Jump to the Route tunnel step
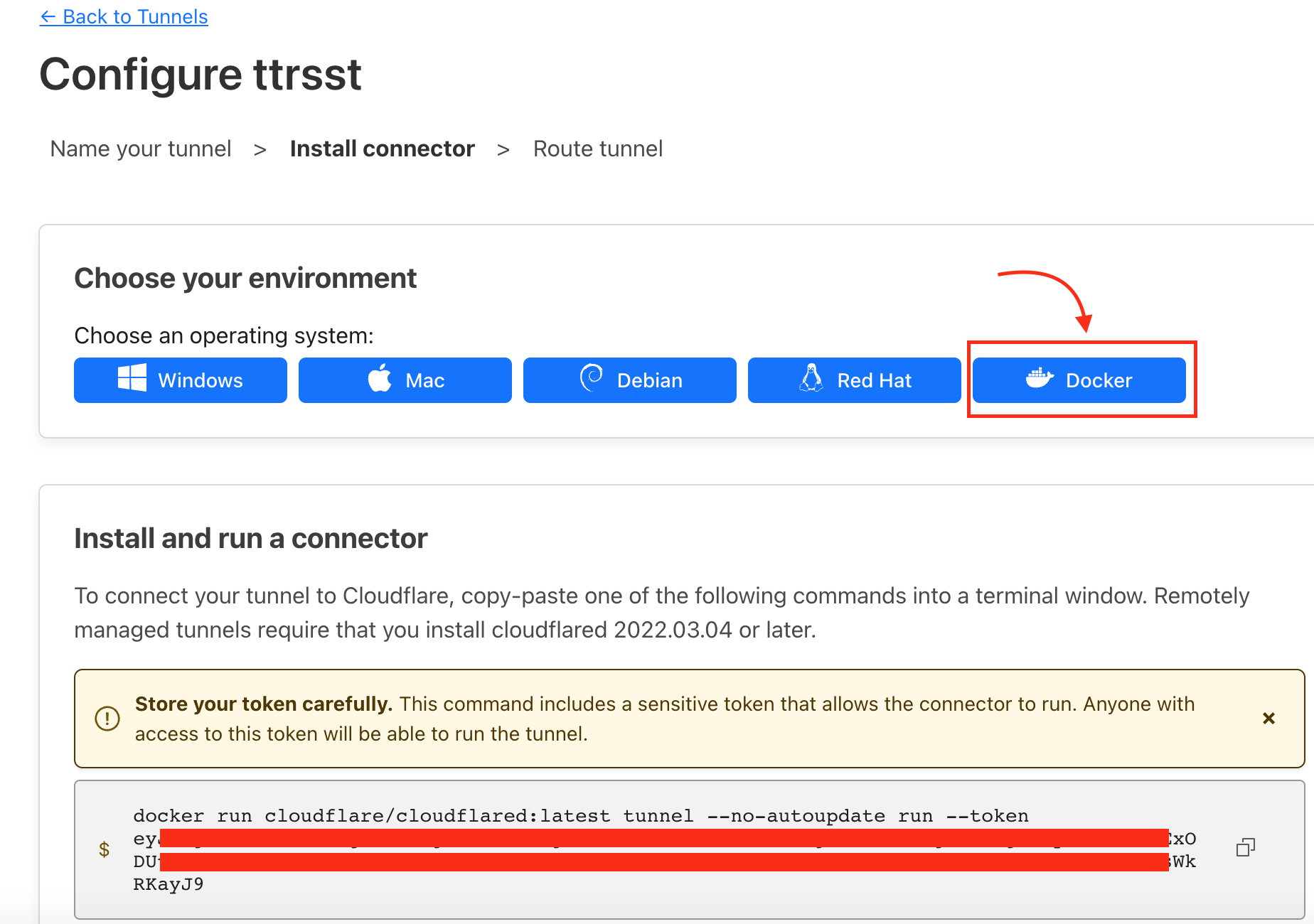The image size is (1314, 924). click(598, 149)
